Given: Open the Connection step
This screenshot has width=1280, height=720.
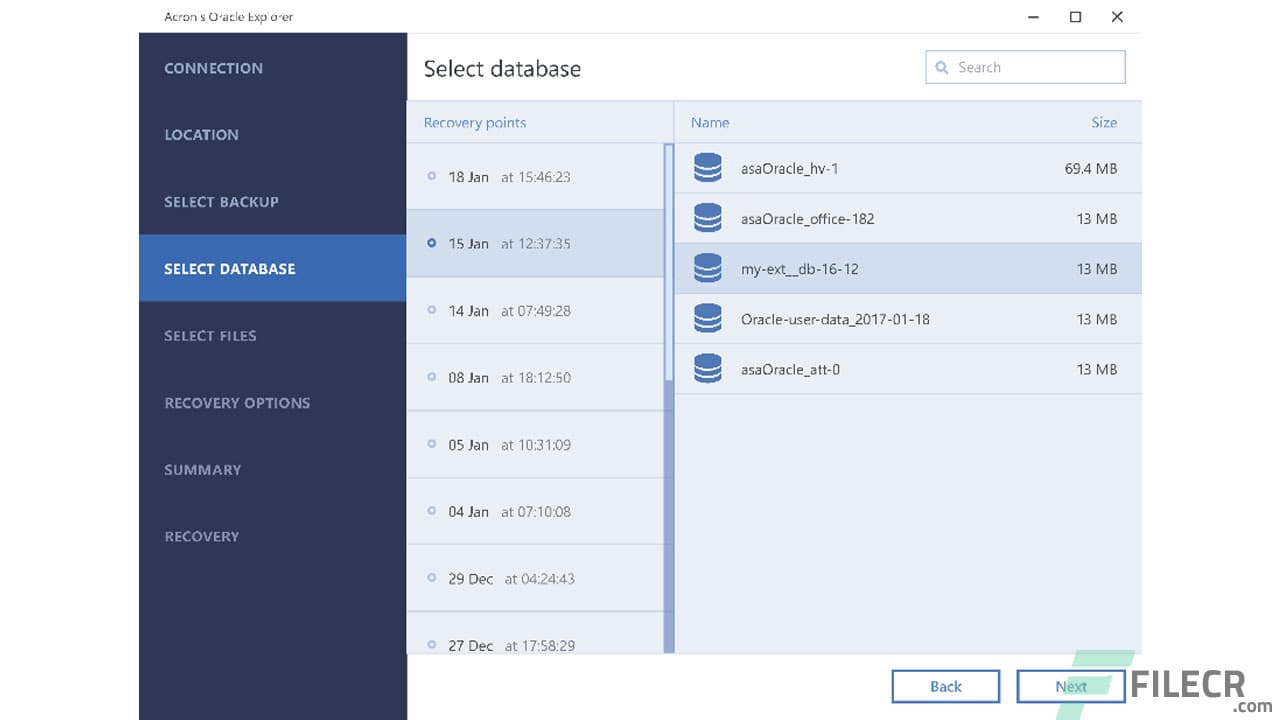Looking at the screenshot, I should coord(213,68).
